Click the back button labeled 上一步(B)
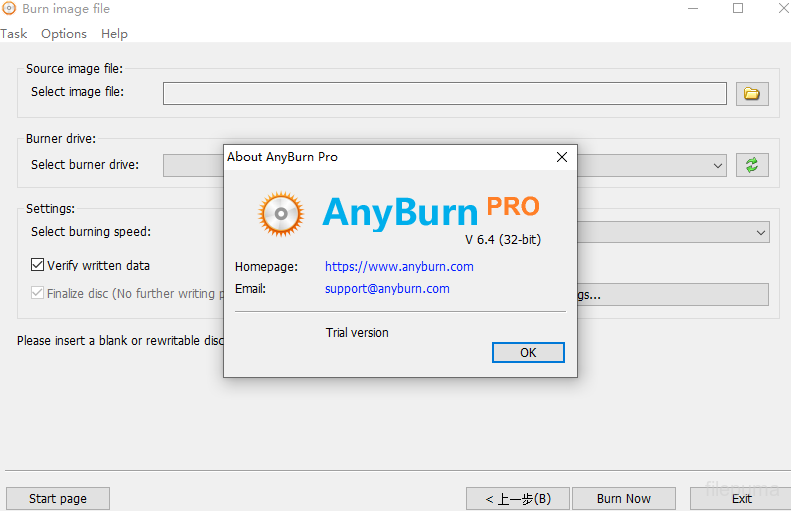The height and width of the screenshot is (511, 791). point(518,498)
